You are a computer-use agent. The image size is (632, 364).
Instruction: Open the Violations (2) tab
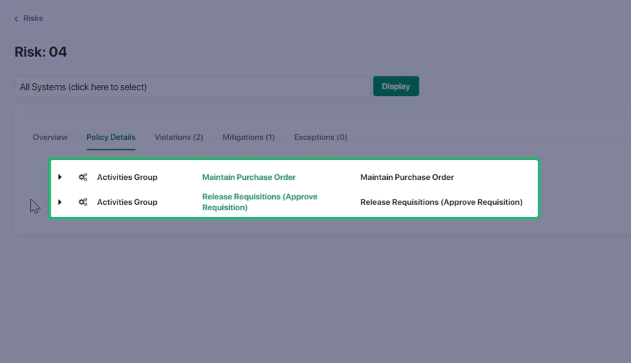pyautogui.click(x=179, y=137)
